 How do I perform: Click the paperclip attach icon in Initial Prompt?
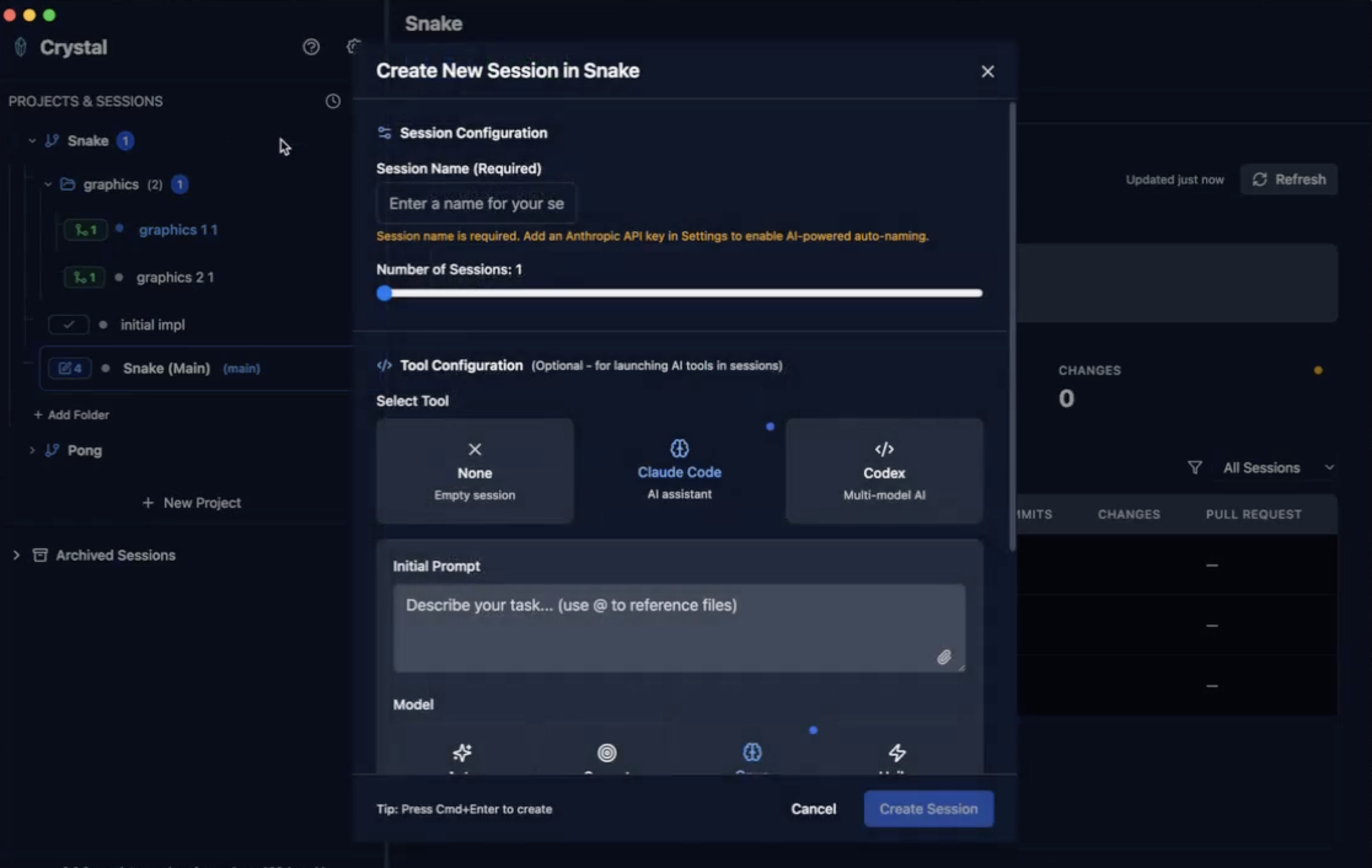pyautogui.click(x=944, y=657)
